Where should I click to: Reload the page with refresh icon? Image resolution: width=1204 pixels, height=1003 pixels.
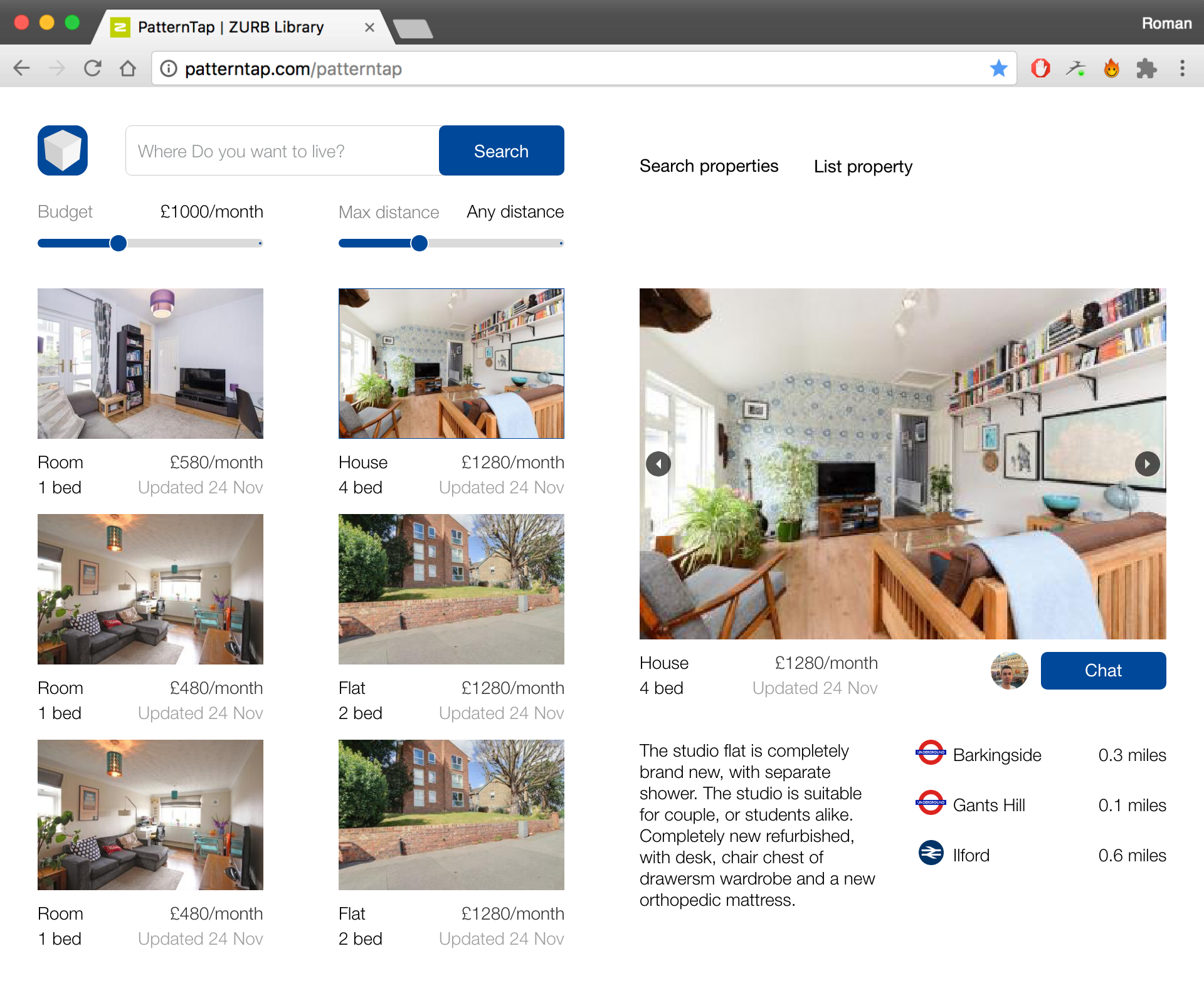tap(93, 68)
